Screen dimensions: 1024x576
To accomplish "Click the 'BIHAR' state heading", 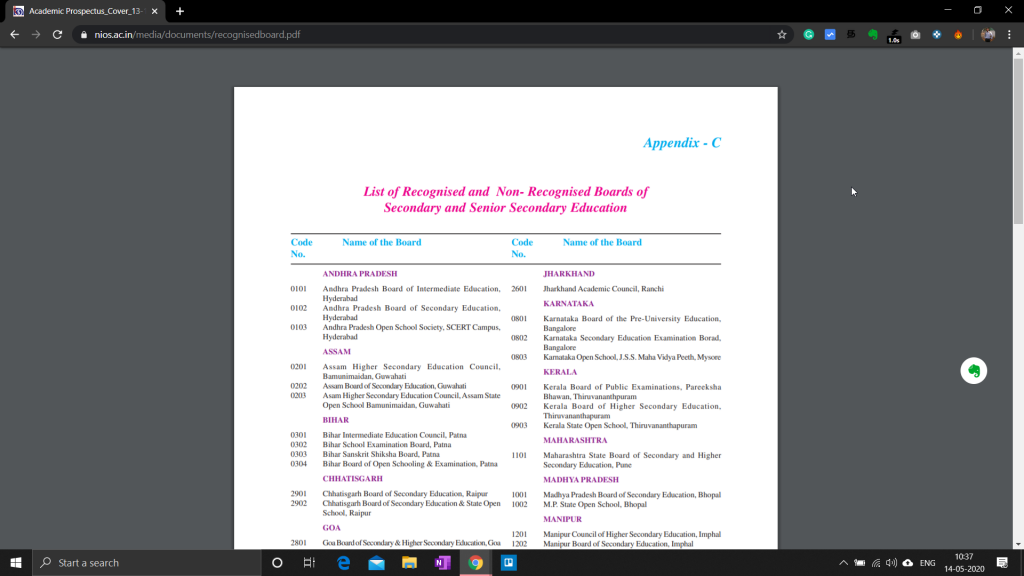I will [336, 420].
